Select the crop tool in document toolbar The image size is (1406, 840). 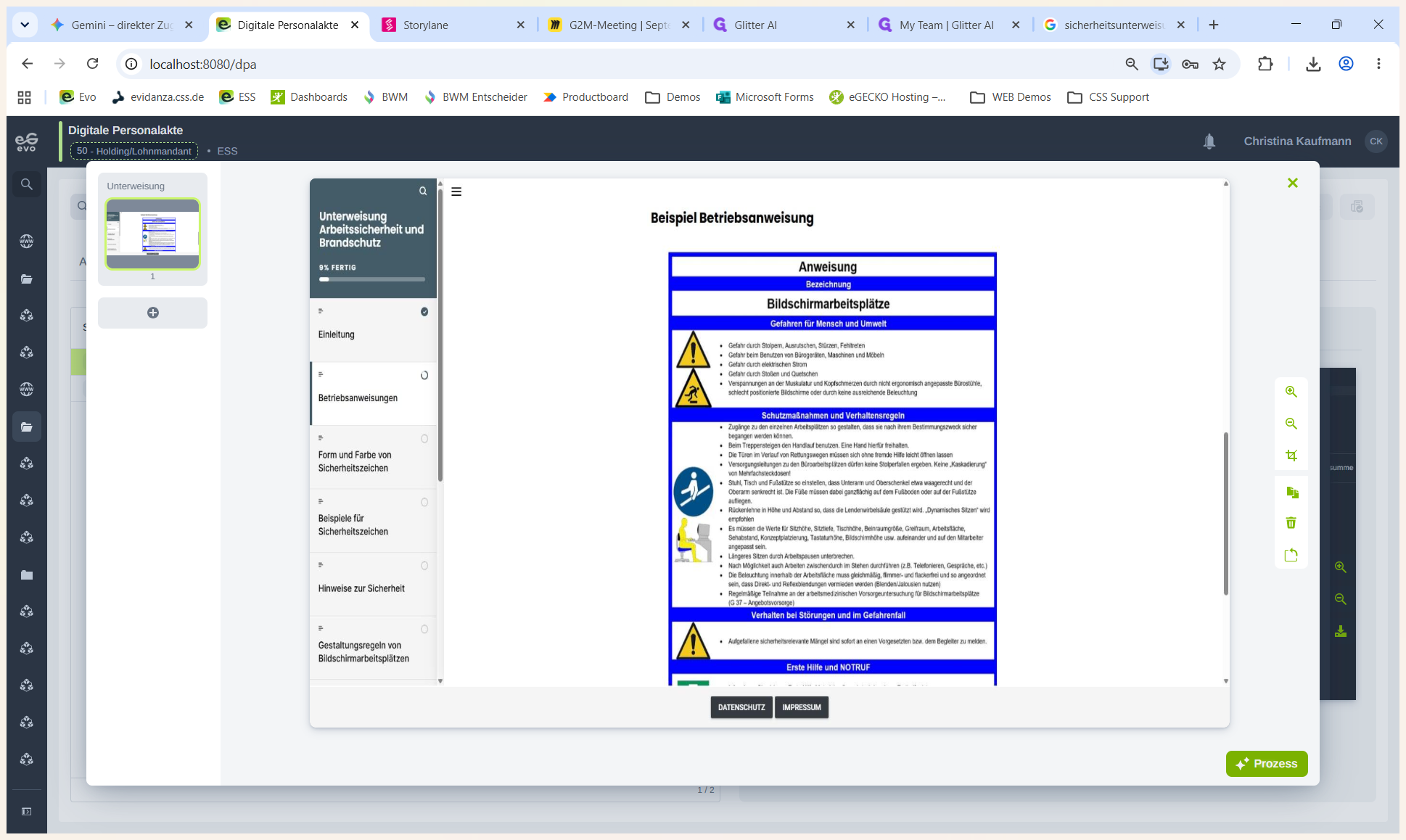pyautogui.click(x=1291, y=456)
